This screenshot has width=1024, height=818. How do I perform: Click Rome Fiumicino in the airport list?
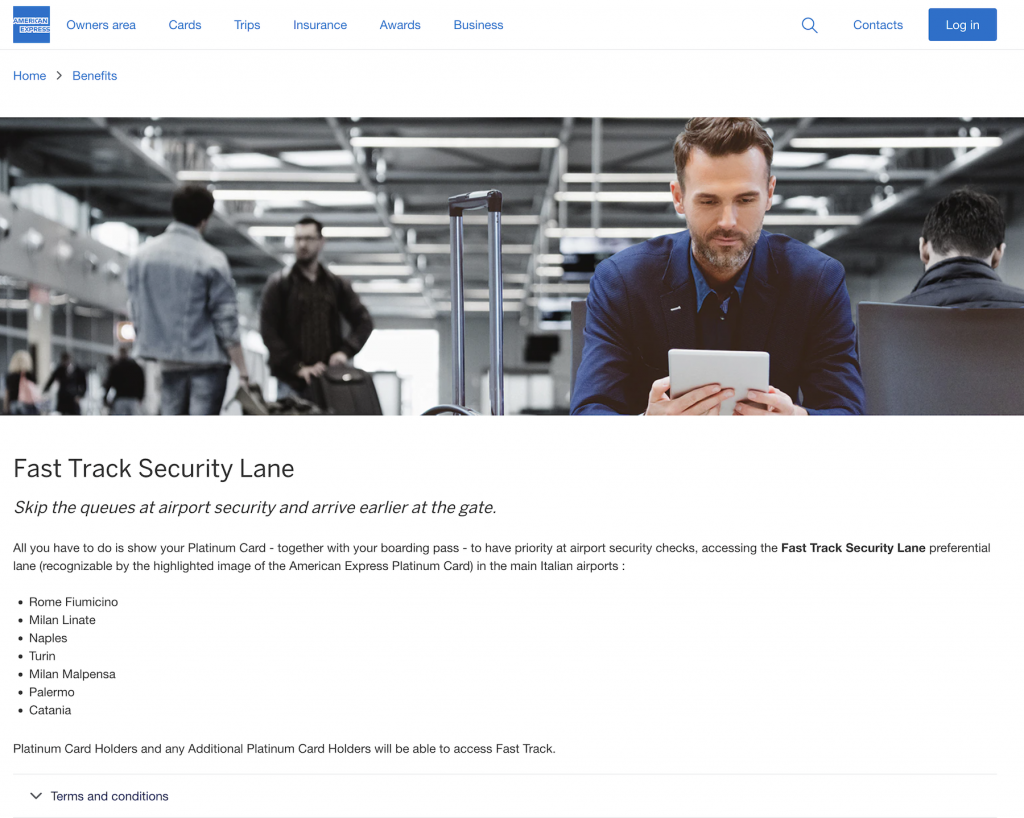coord(73,602)
